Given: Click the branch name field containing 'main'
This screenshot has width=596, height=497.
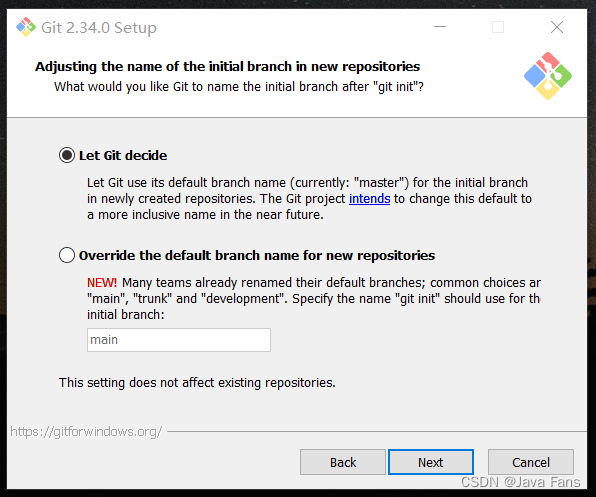Looking at the screenshot, I should (x=179, y=340).
